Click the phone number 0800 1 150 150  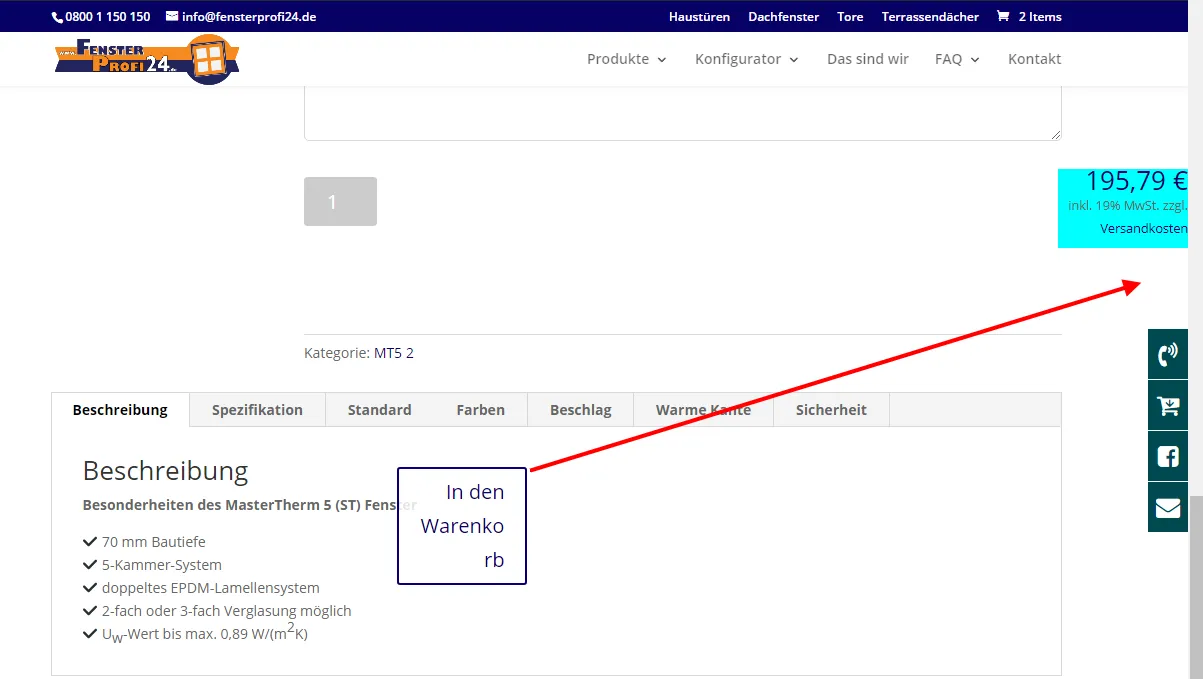click(x=102, y=16)
